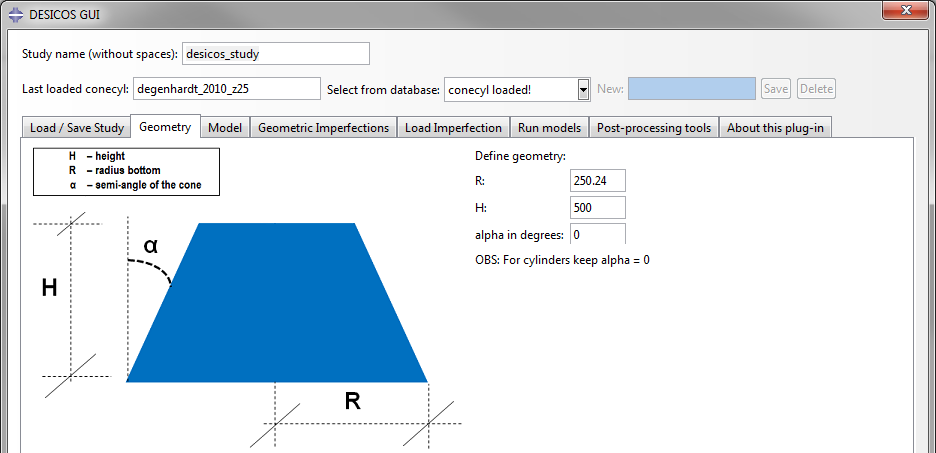Switch to the Run models tab
This screenshot has width=936, height=453.
tap(549, 128)
